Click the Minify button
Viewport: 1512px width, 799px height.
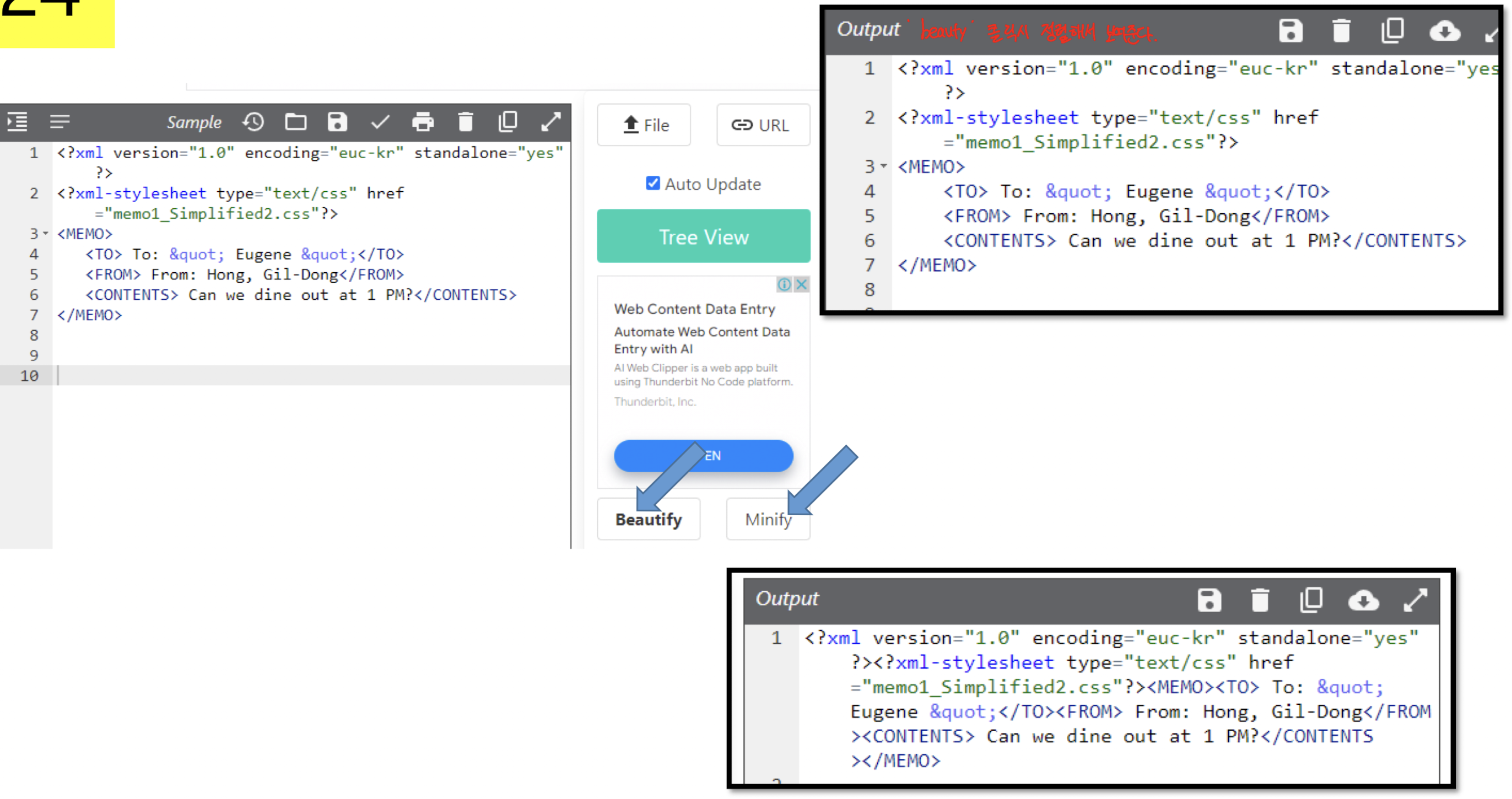(768, 519)
